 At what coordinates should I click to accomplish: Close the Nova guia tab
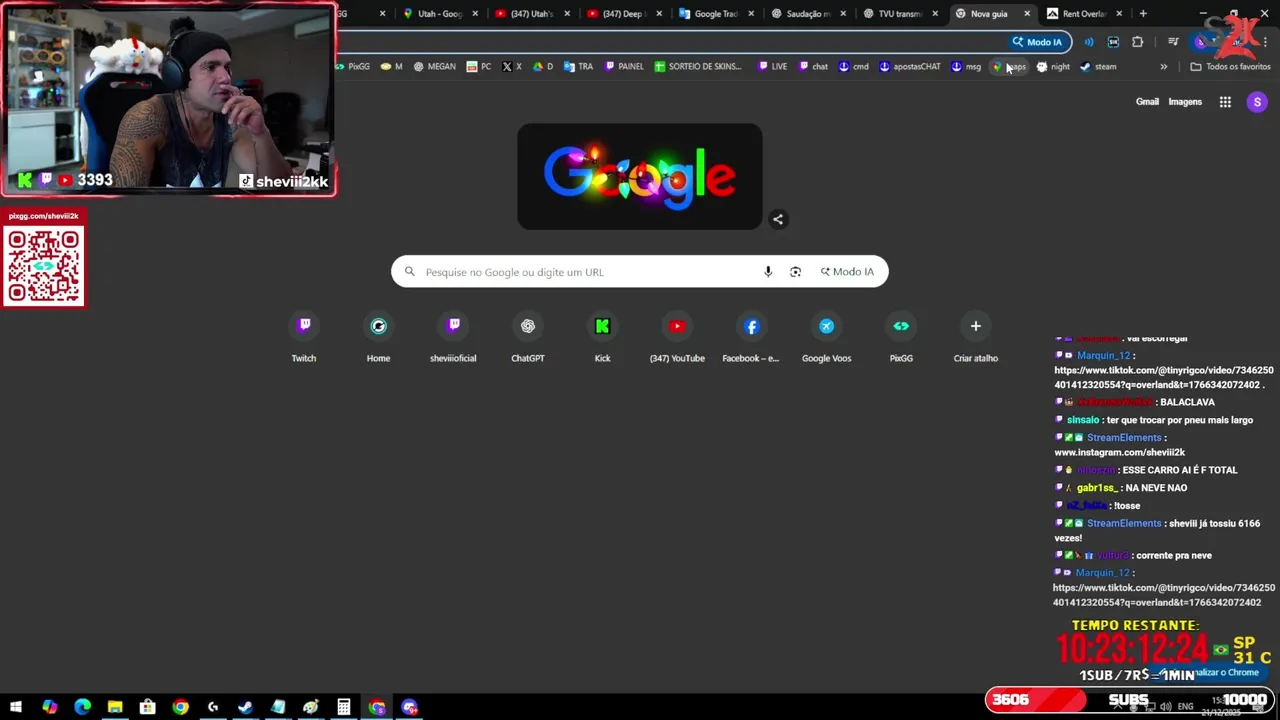tap(1027, 14)
